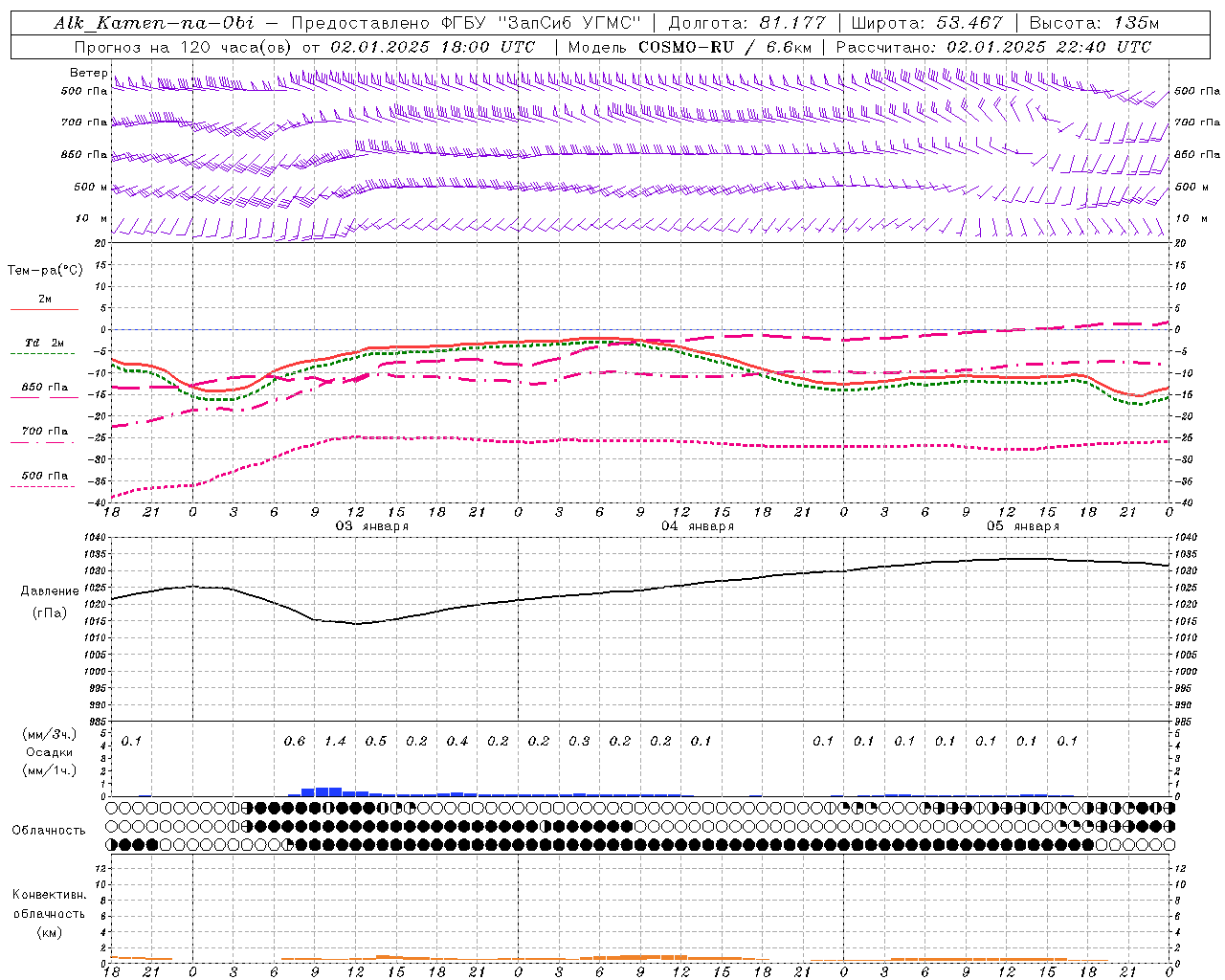Click the 0.4 precipitation value

pos(457,742)
